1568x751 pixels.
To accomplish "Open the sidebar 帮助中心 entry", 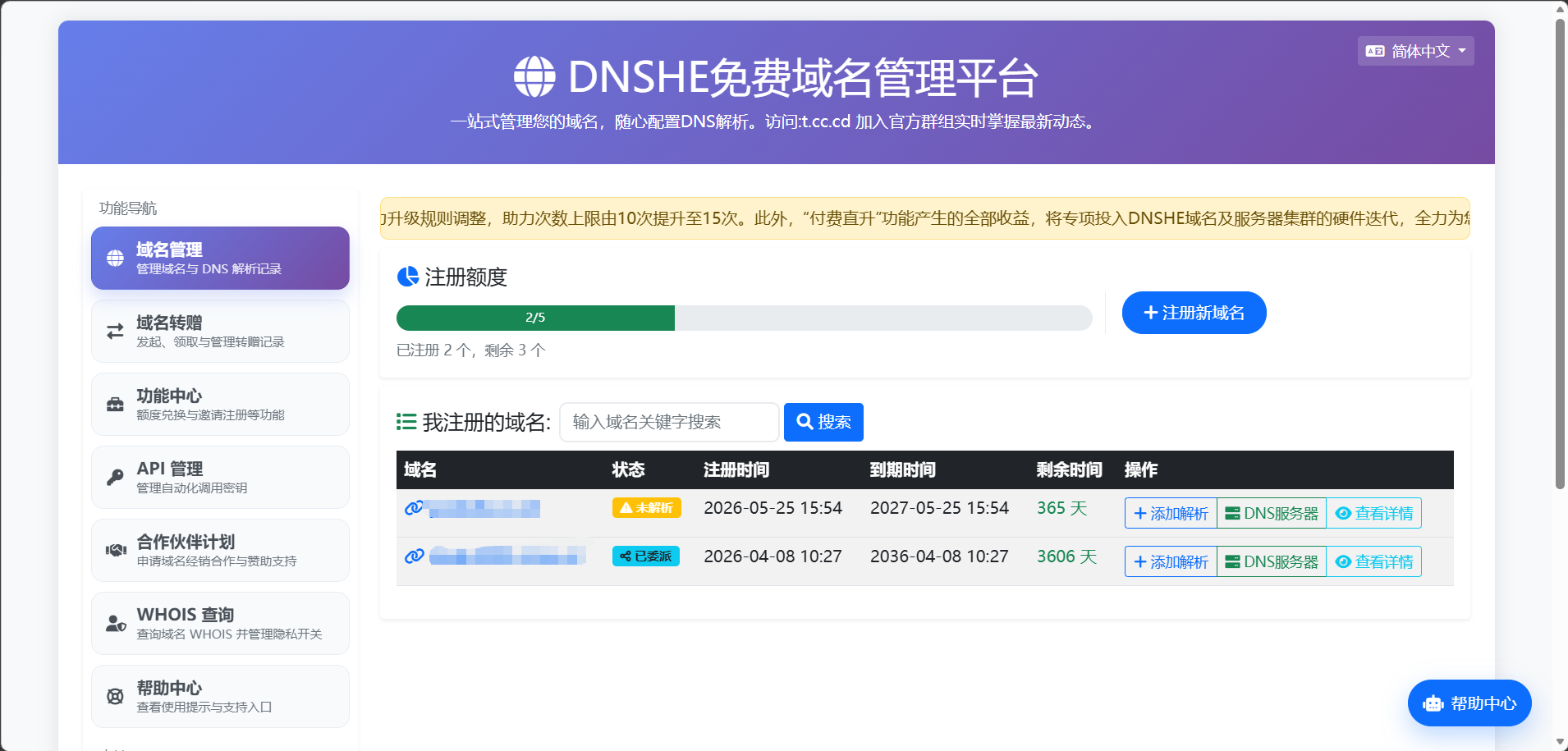I will tap(220, 696).
